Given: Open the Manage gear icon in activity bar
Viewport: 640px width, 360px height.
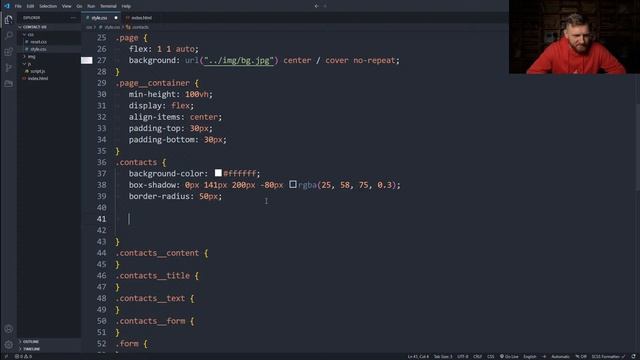Looking at the screenshot, I should click(9, 344).
